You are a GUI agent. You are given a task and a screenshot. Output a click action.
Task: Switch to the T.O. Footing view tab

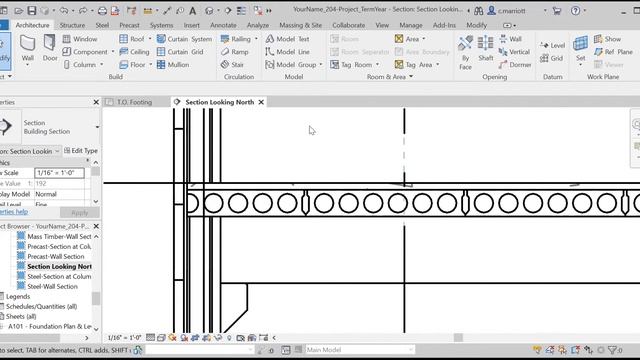pos(135,102)
